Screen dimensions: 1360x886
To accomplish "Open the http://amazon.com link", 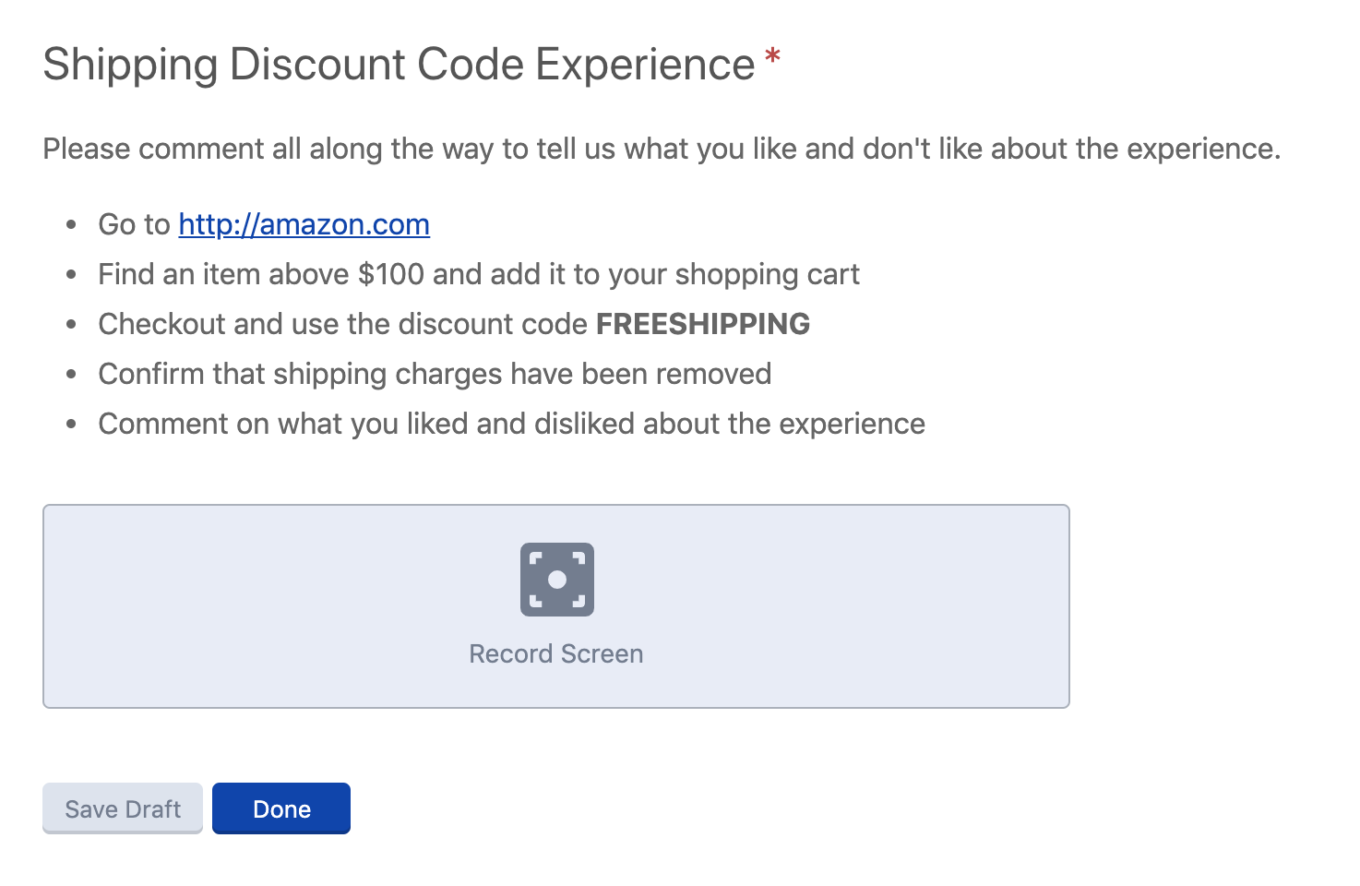I will click(x=304, y=224).
